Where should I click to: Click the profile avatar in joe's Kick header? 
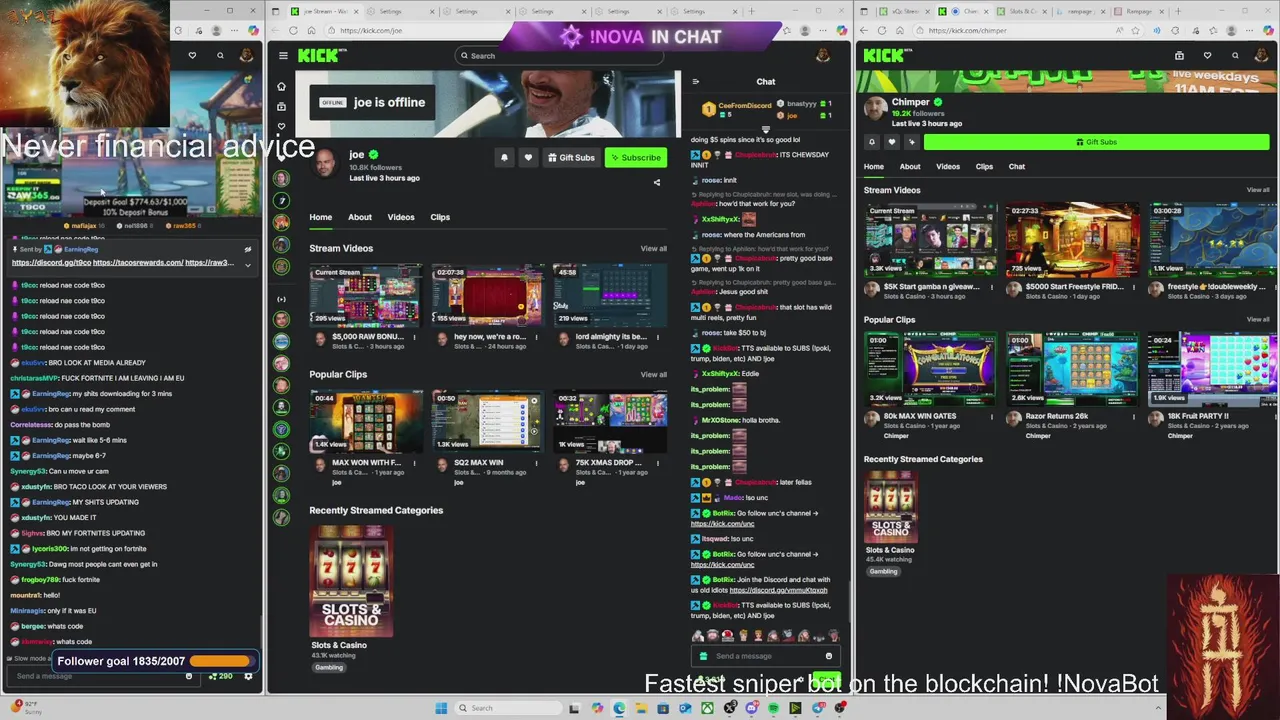[823, 56]
